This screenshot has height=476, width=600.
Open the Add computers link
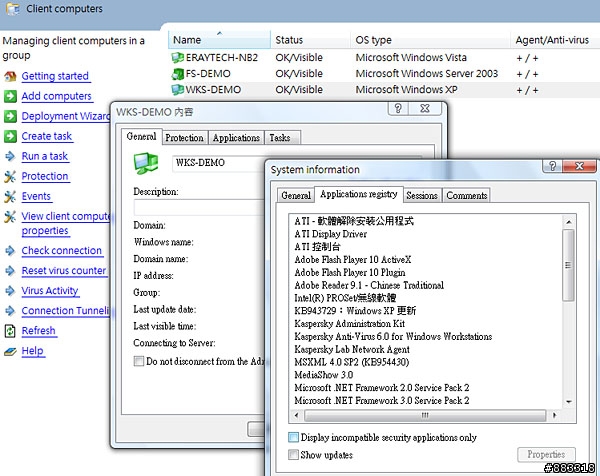(57, 96)
